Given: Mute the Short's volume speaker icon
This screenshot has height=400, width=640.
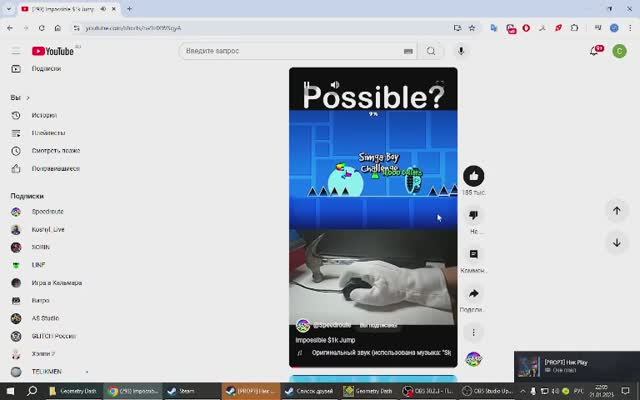Looking at the screenshot, I should [x=335, y=85].
